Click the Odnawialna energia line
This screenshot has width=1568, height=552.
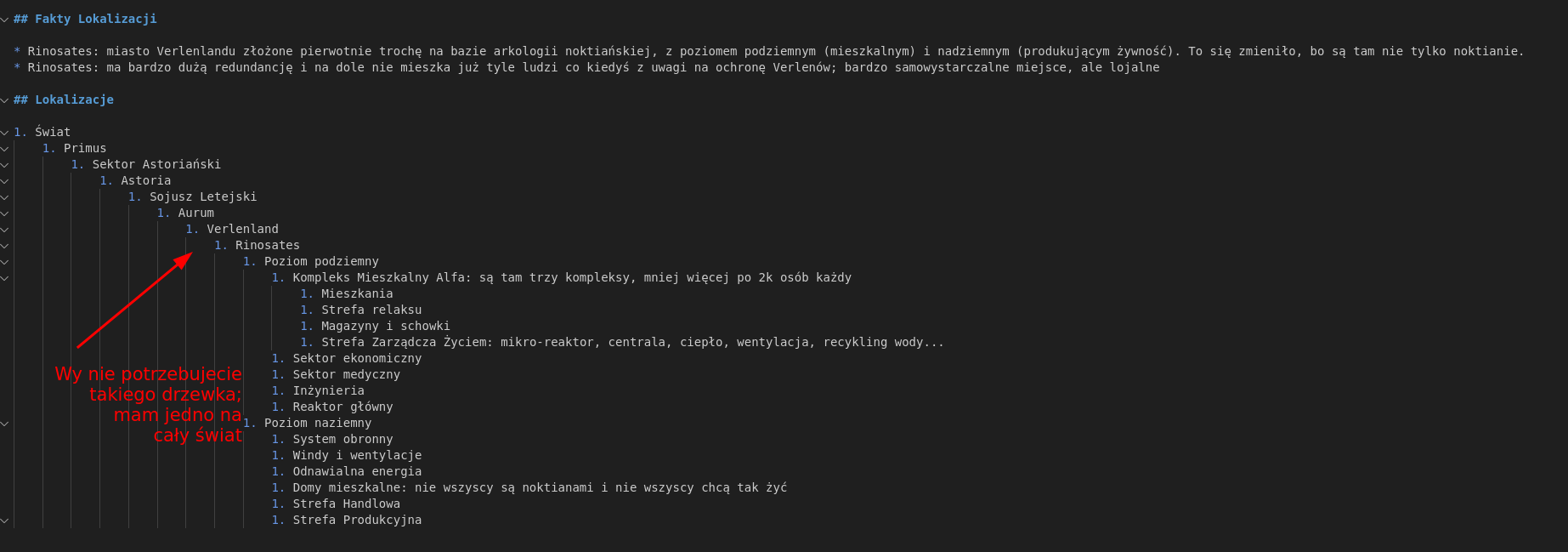[357, 471]
